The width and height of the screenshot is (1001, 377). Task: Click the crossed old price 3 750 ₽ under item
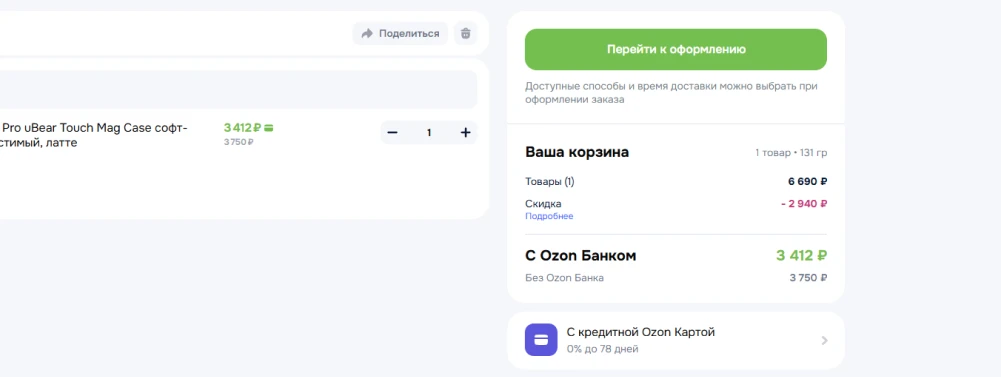[x=238, y=142]
